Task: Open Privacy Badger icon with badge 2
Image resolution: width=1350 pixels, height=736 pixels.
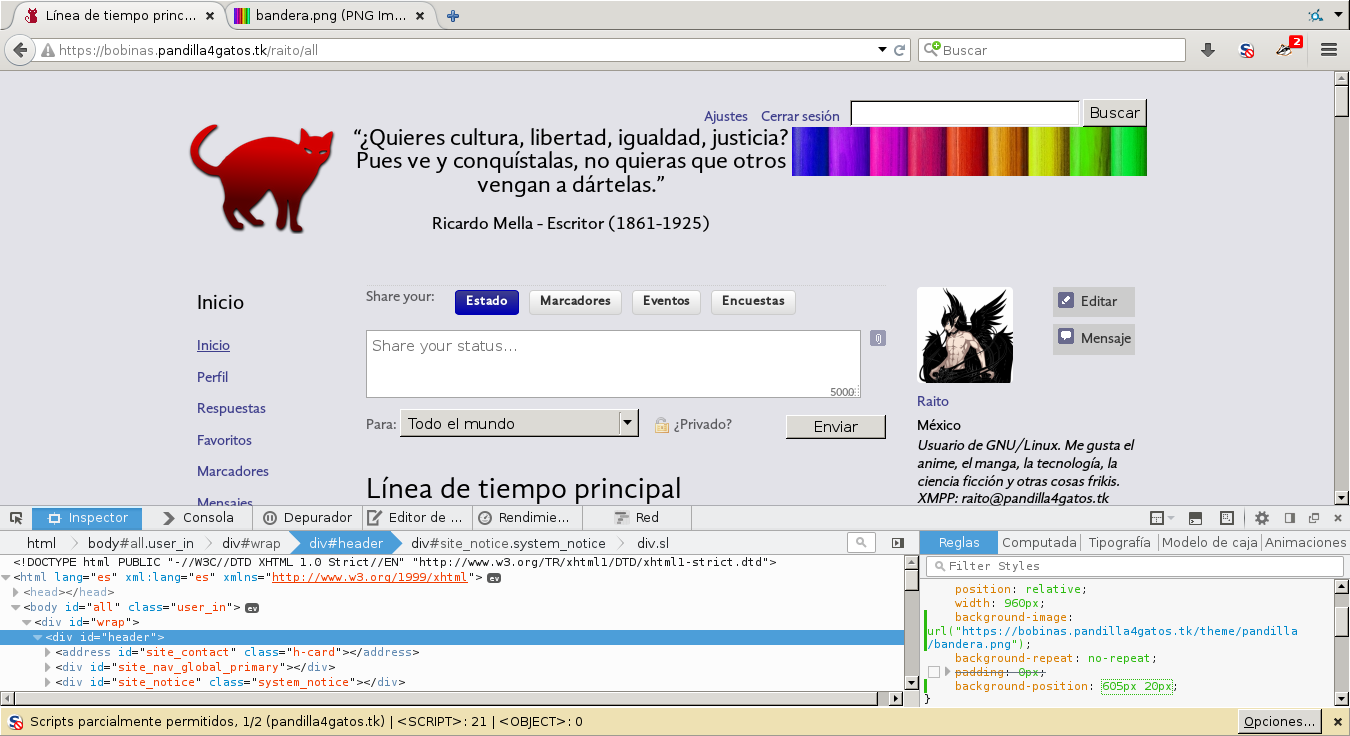Action: point(1288,49)
